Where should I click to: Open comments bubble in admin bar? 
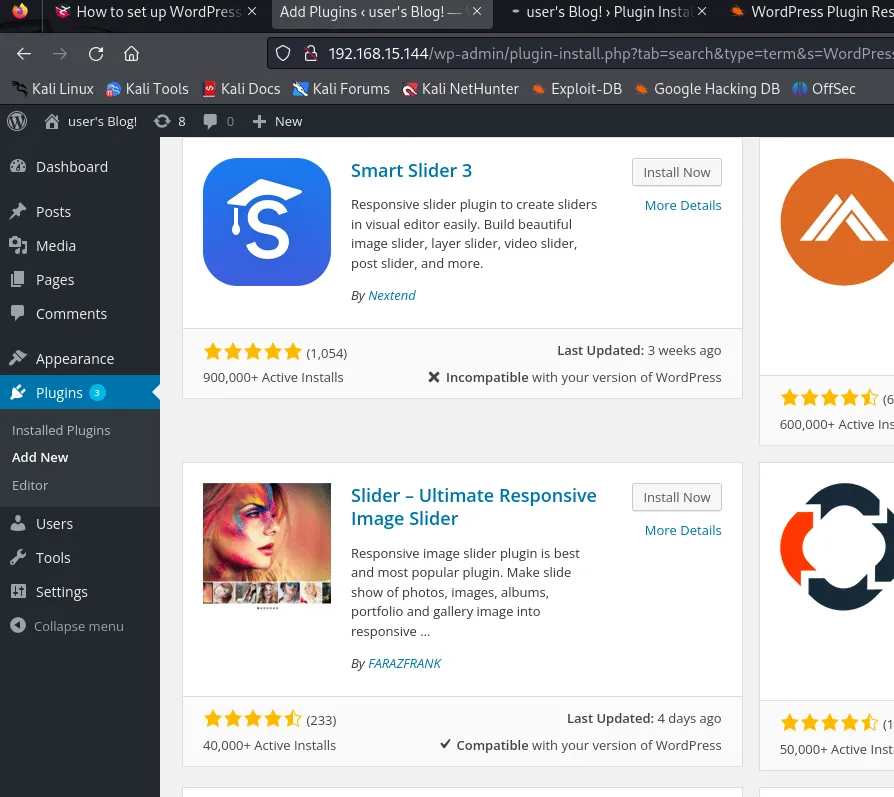pos(219,121)
